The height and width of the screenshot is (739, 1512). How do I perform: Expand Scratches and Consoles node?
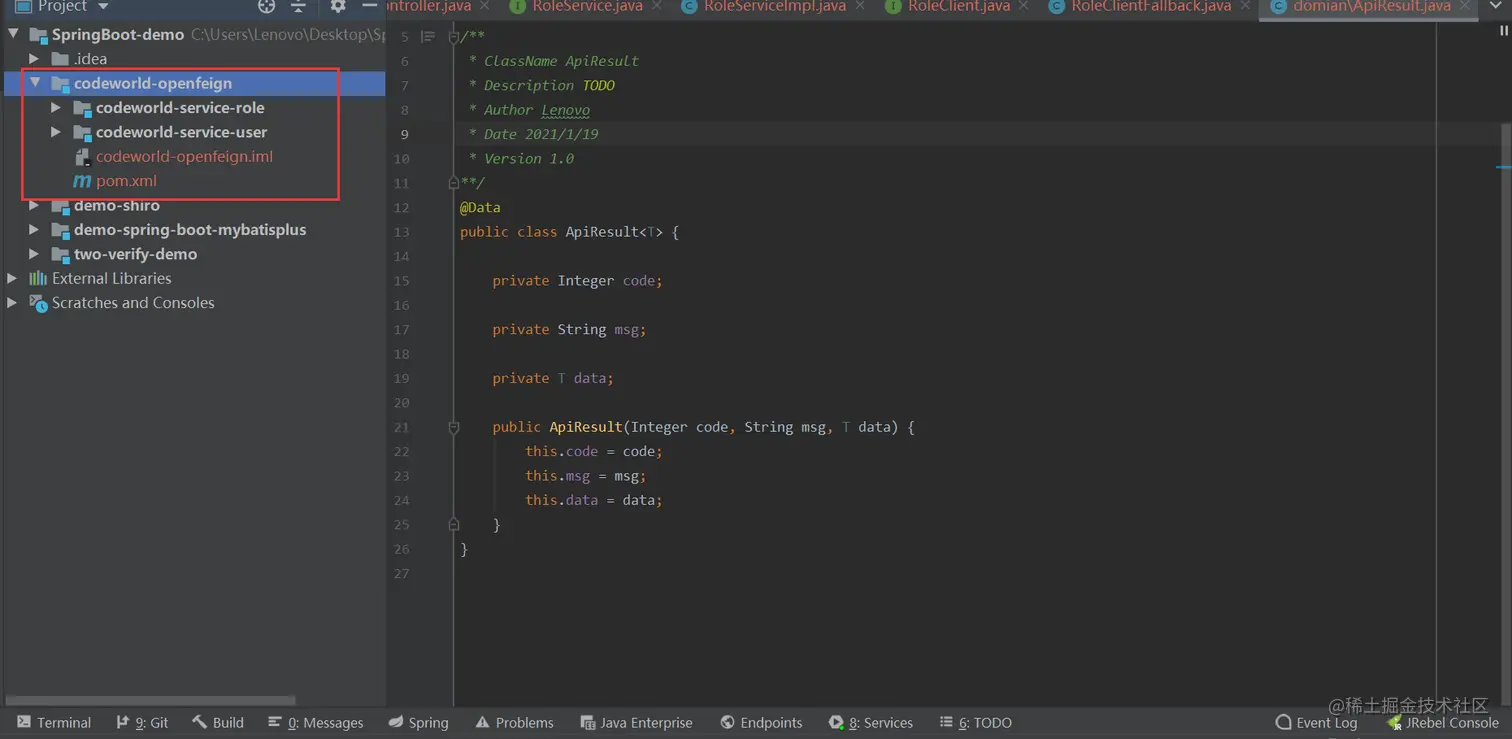tap(12, 302)
